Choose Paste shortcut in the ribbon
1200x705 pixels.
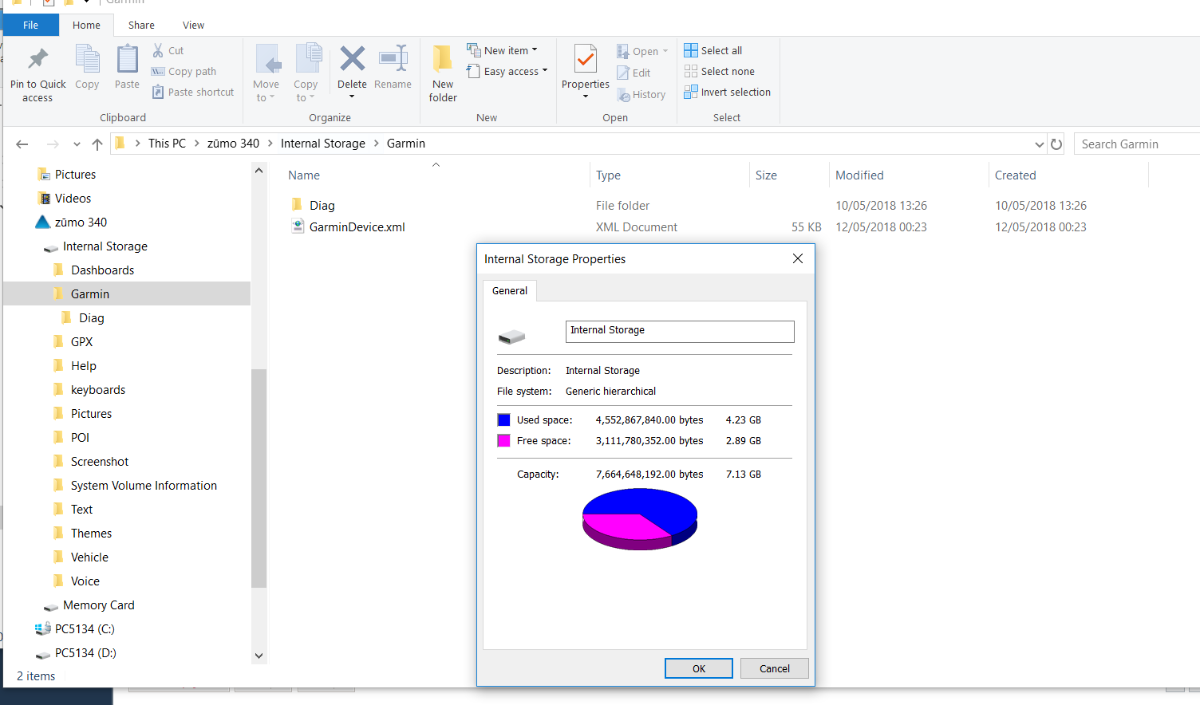(193, 92)
